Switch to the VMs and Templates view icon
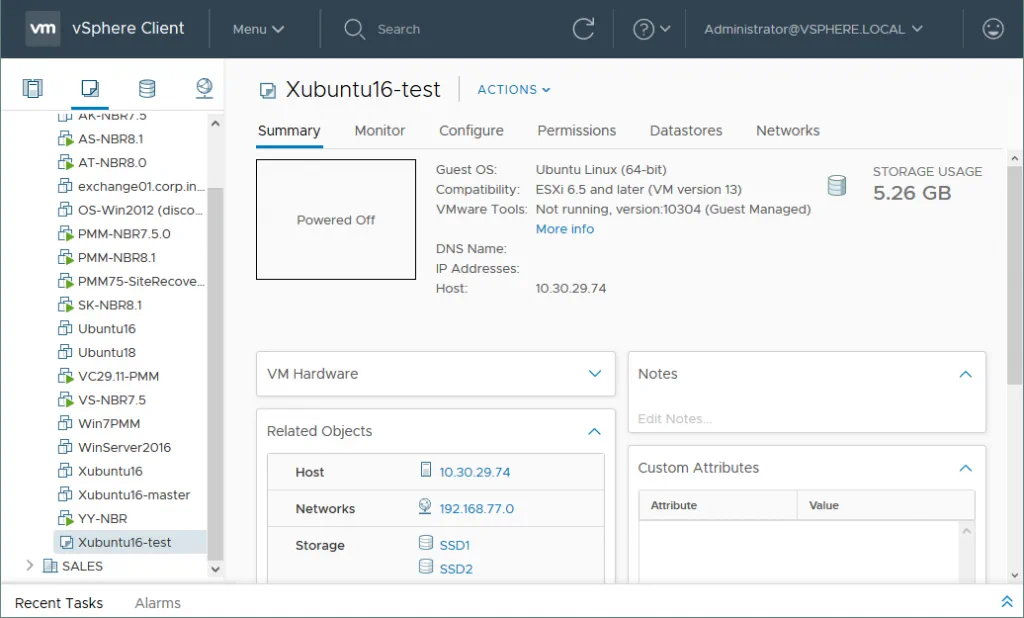Viewport: 1024px width, 618px height. tap(90, 89)
